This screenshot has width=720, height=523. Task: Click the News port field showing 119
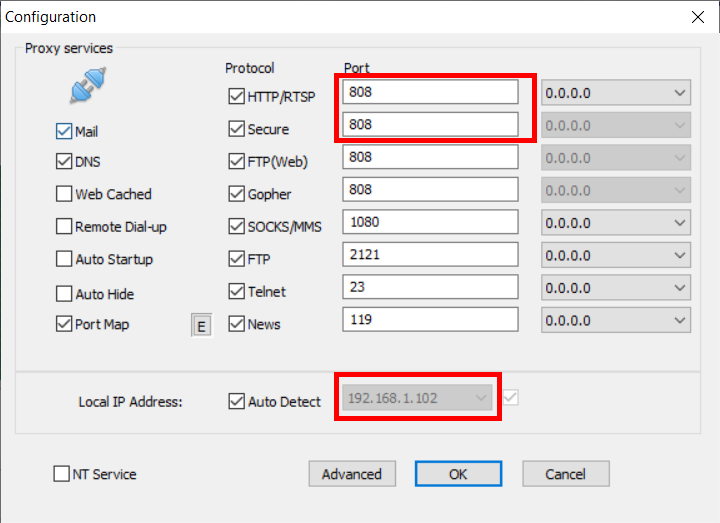tap(430, 320)
